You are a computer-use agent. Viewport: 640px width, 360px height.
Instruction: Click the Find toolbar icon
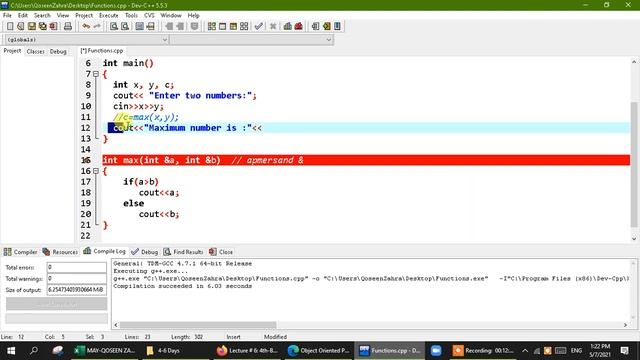(114, 26)
